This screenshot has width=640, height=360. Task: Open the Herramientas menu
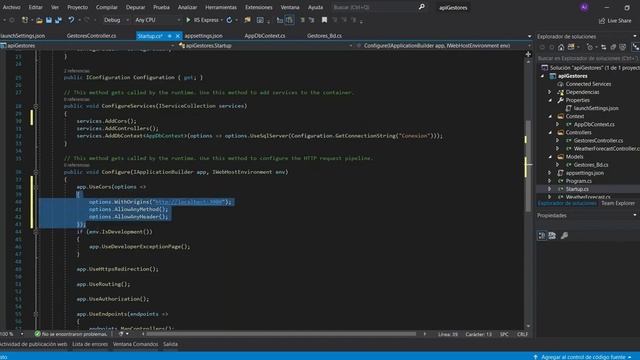(x=221, y=7)
